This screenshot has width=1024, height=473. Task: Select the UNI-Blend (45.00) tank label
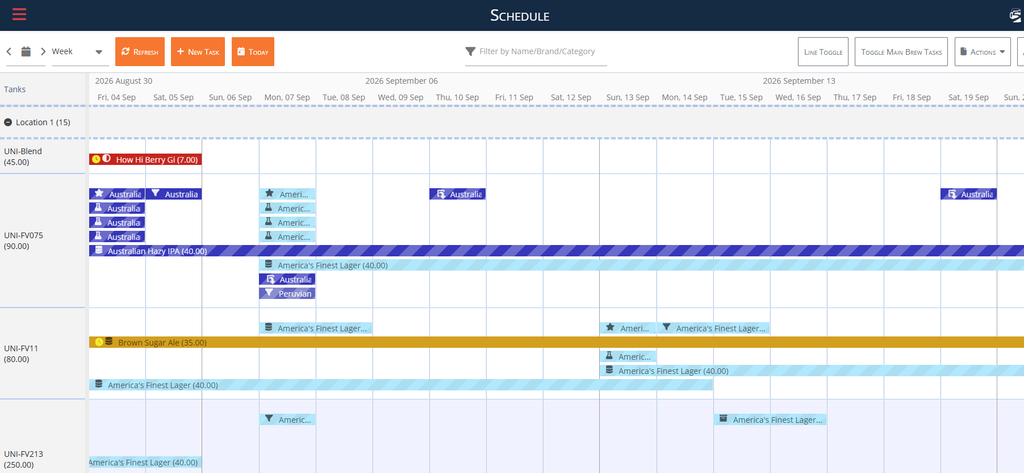[x=22, y=157]
